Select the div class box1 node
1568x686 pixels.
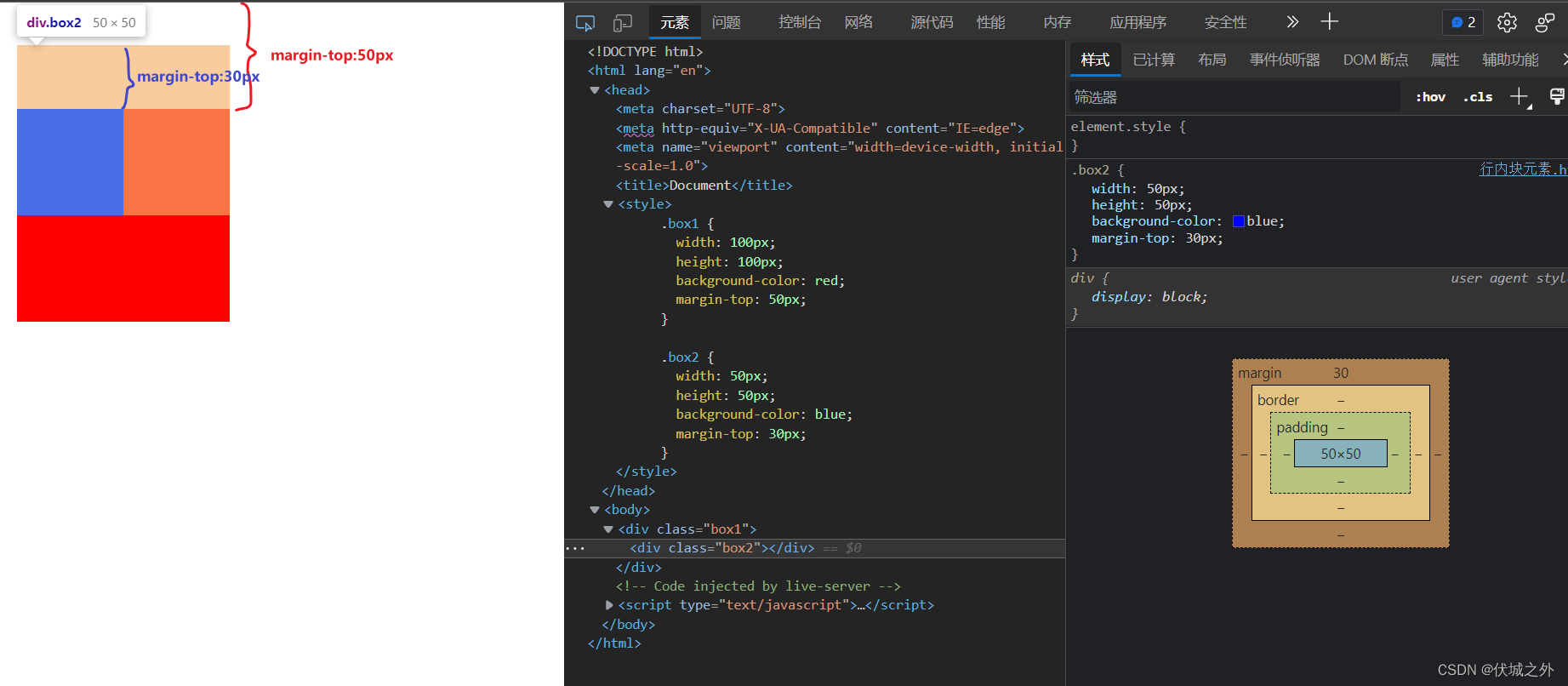point(687,529)
